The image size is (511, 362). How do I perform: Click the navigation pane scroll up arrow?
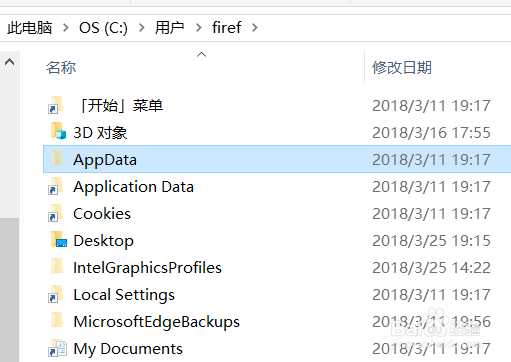click(x=9, y=62)
